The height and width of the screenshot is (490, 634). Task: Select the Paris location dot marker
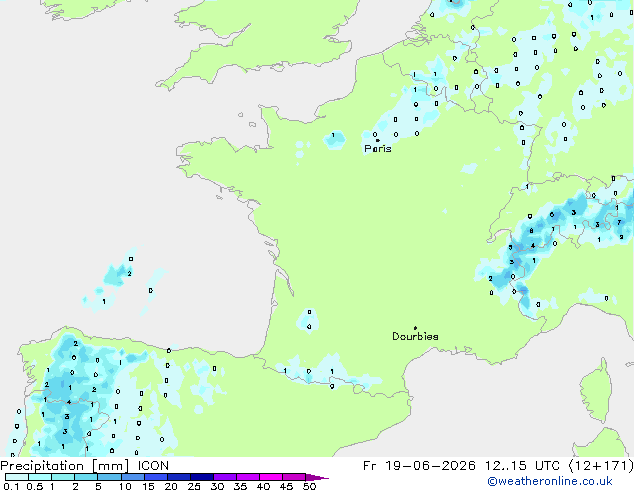(378, 140)
